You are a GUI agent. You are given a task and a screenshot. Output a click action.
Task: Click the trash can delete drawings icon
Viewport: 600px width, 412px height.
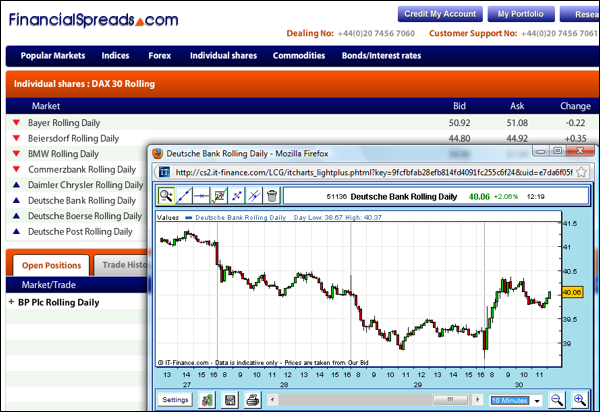point(272,196)
